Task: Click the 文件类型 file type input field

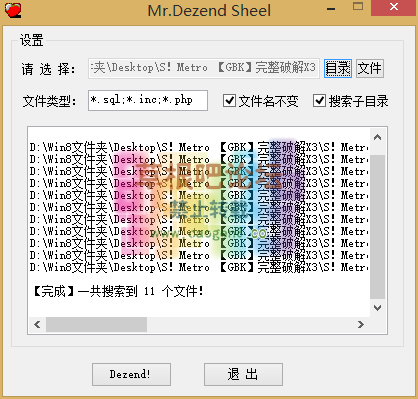Action: coord(148,100)
